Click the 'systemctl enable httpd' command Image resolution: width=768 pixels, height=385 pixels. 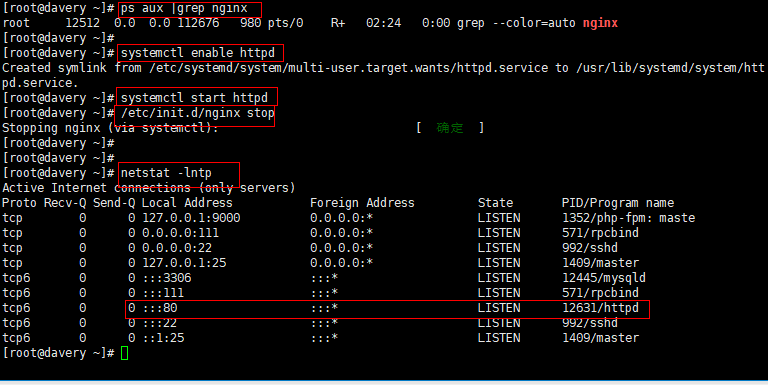[x=198, y=53]
